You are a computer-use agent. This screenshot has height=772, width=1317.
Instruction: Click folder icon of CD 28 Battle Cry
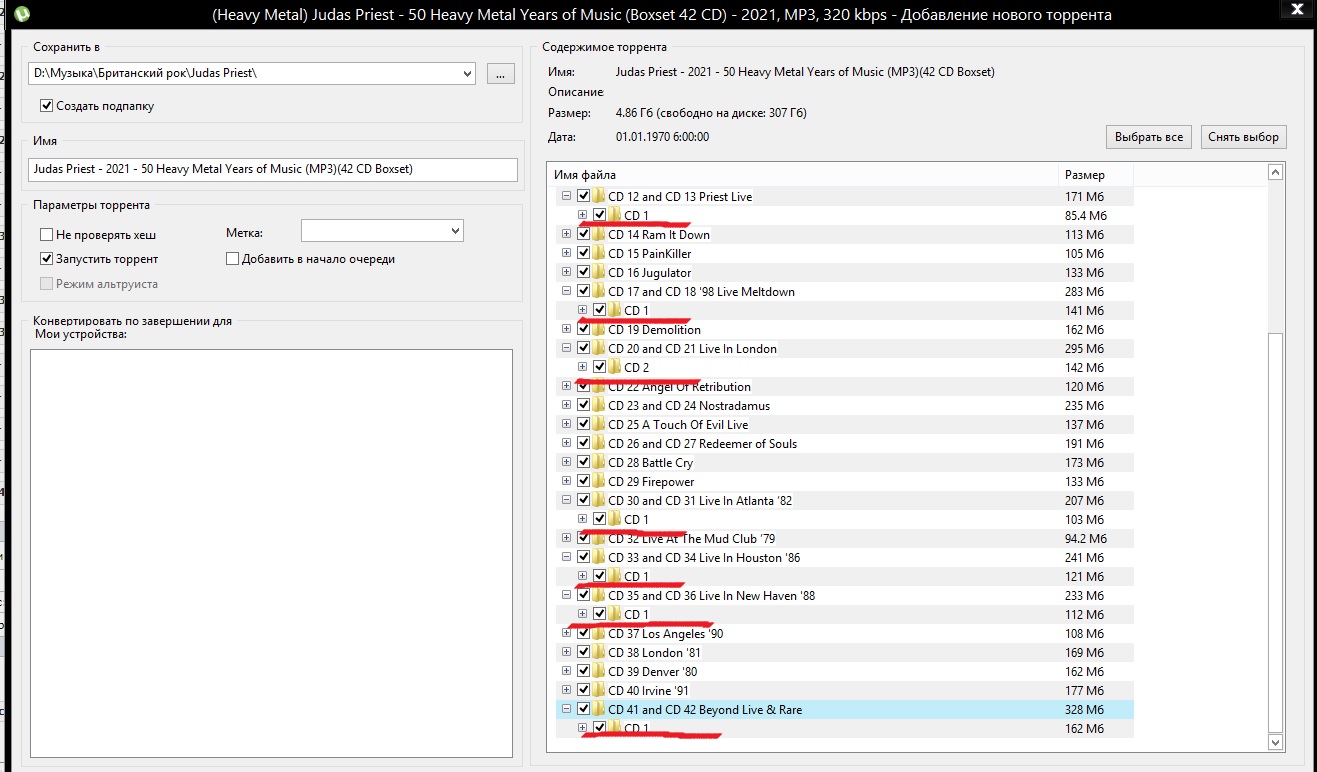[598, 463]
